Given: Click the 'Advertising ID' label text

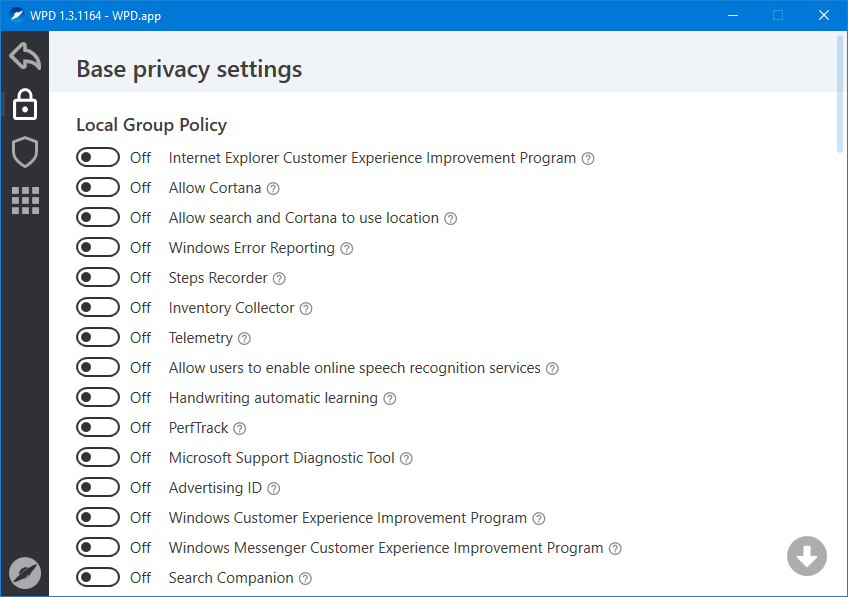Looking at the screenshot, I should 215,488.
